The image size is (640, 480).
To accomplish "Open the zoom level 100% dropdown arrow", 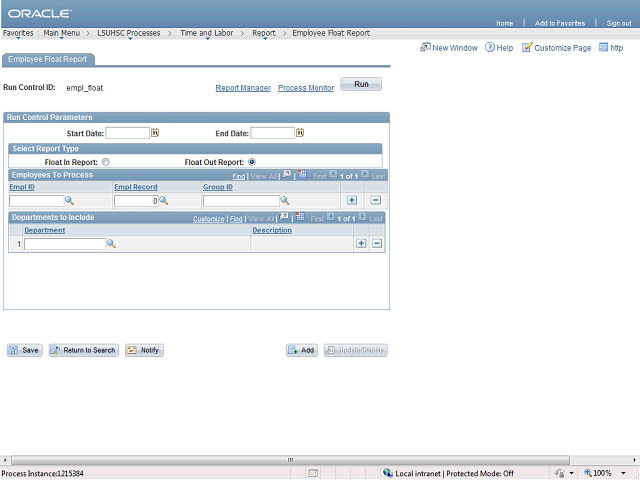I will pyautogui.click(x=623, y=473).
